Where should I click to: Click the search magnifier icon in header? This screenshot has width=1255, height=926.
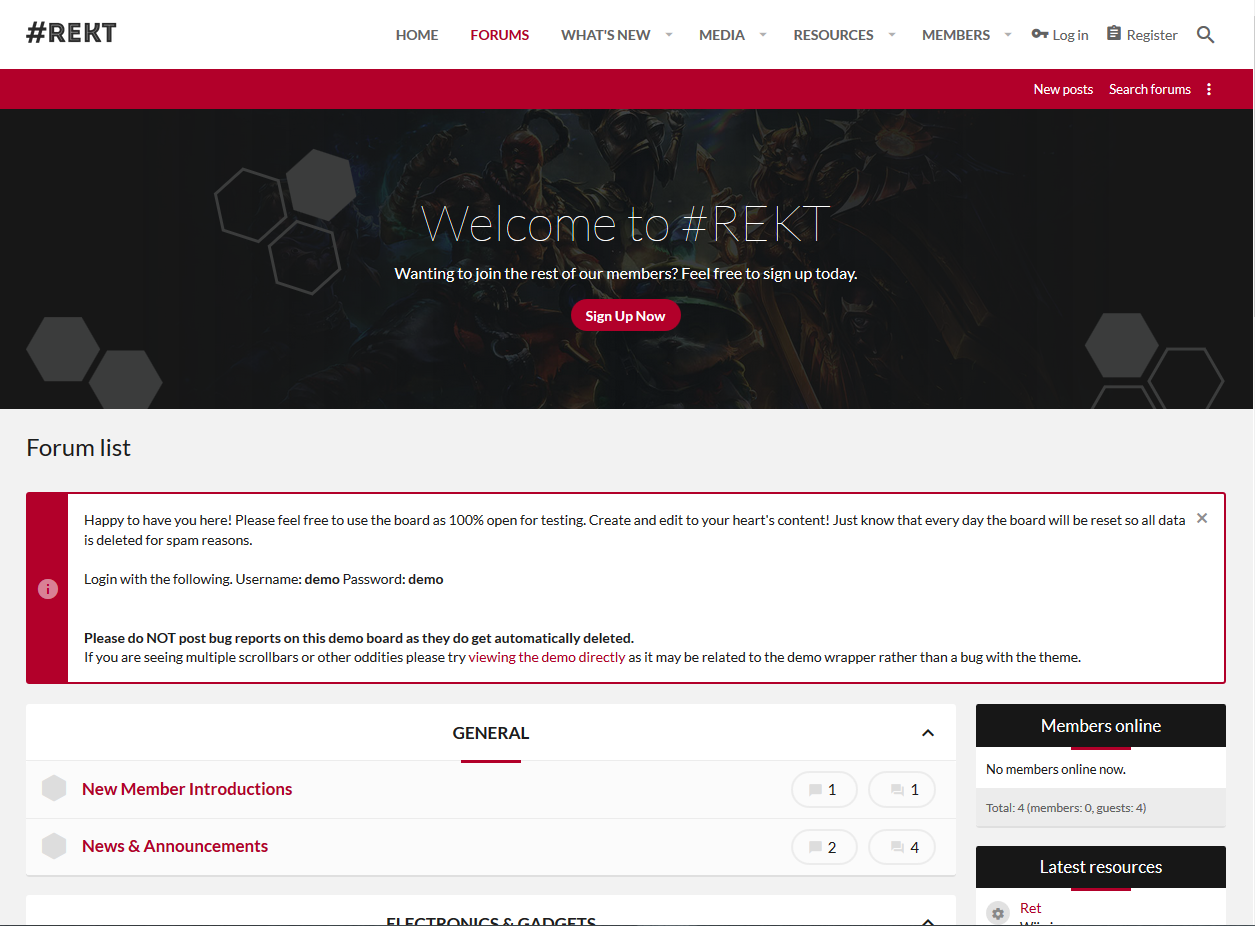[x=1205, y=35]
